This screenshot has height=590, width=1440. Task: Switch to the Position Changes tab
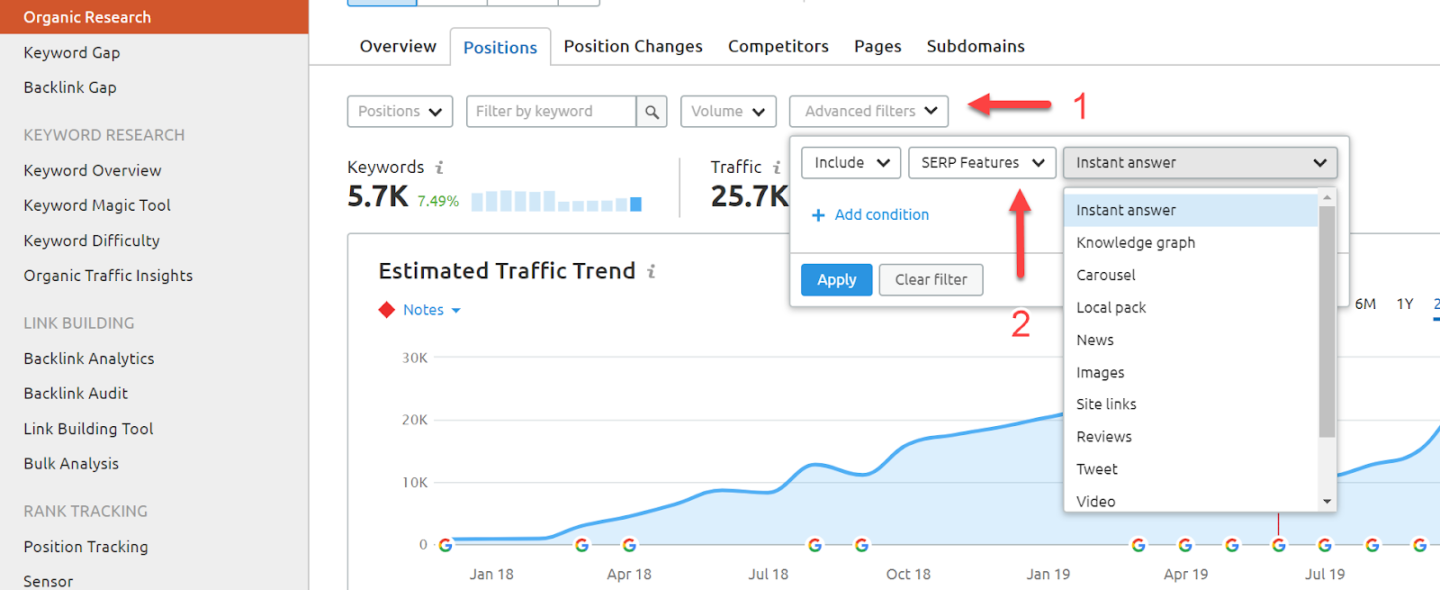(633, 47)
